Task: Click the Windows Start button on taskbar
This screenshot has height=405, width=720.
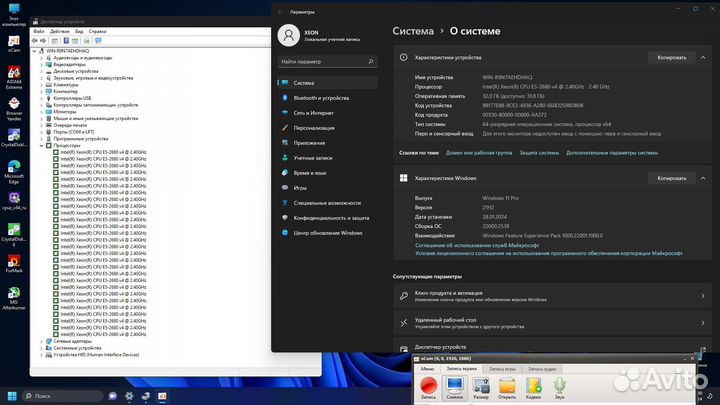Action: coord(12,396)
